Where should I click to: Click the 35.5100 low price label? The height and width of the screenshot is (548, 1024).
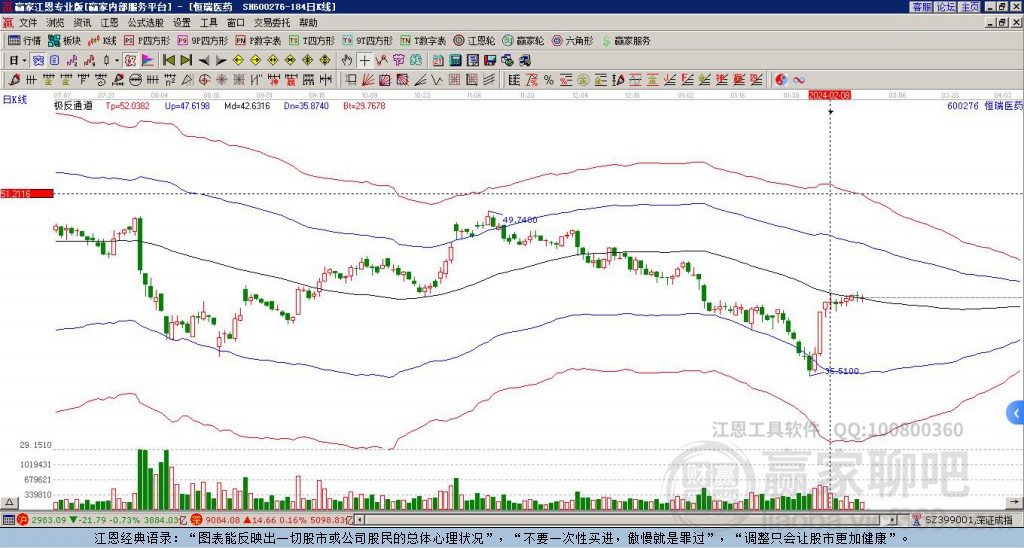[x=842, y=371]
